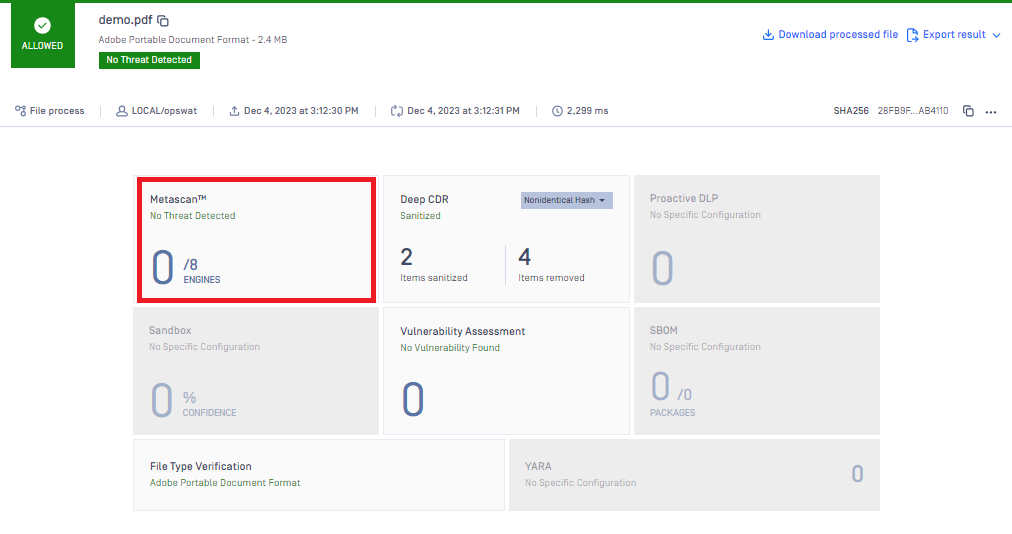
Task: Click the Sandbox confidence card
Action: click(x=256, y=370)
